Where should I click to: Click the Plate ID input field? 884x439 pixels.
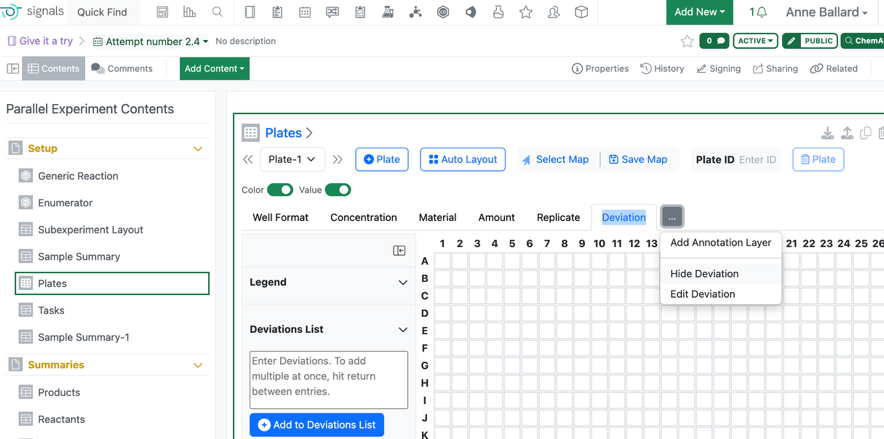(758, 159)
